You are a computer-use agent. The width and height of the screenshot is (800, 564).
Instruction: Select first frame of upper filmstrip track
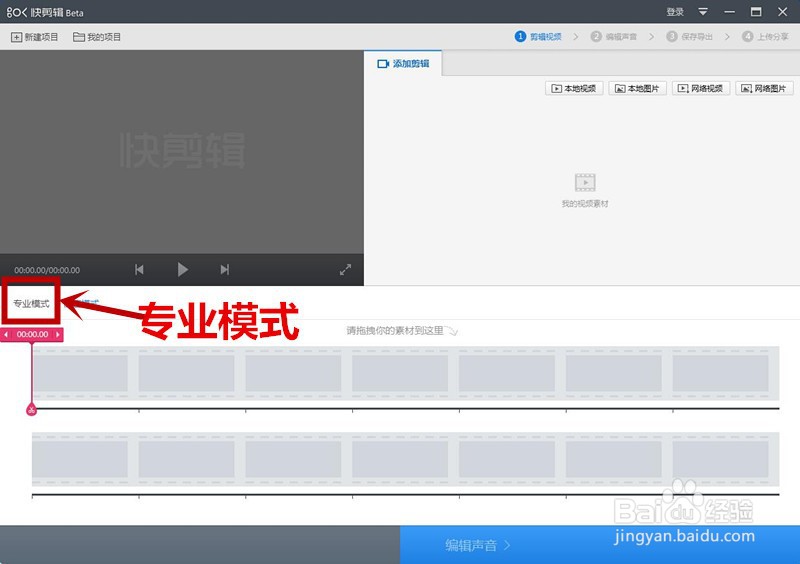(80, 374)
